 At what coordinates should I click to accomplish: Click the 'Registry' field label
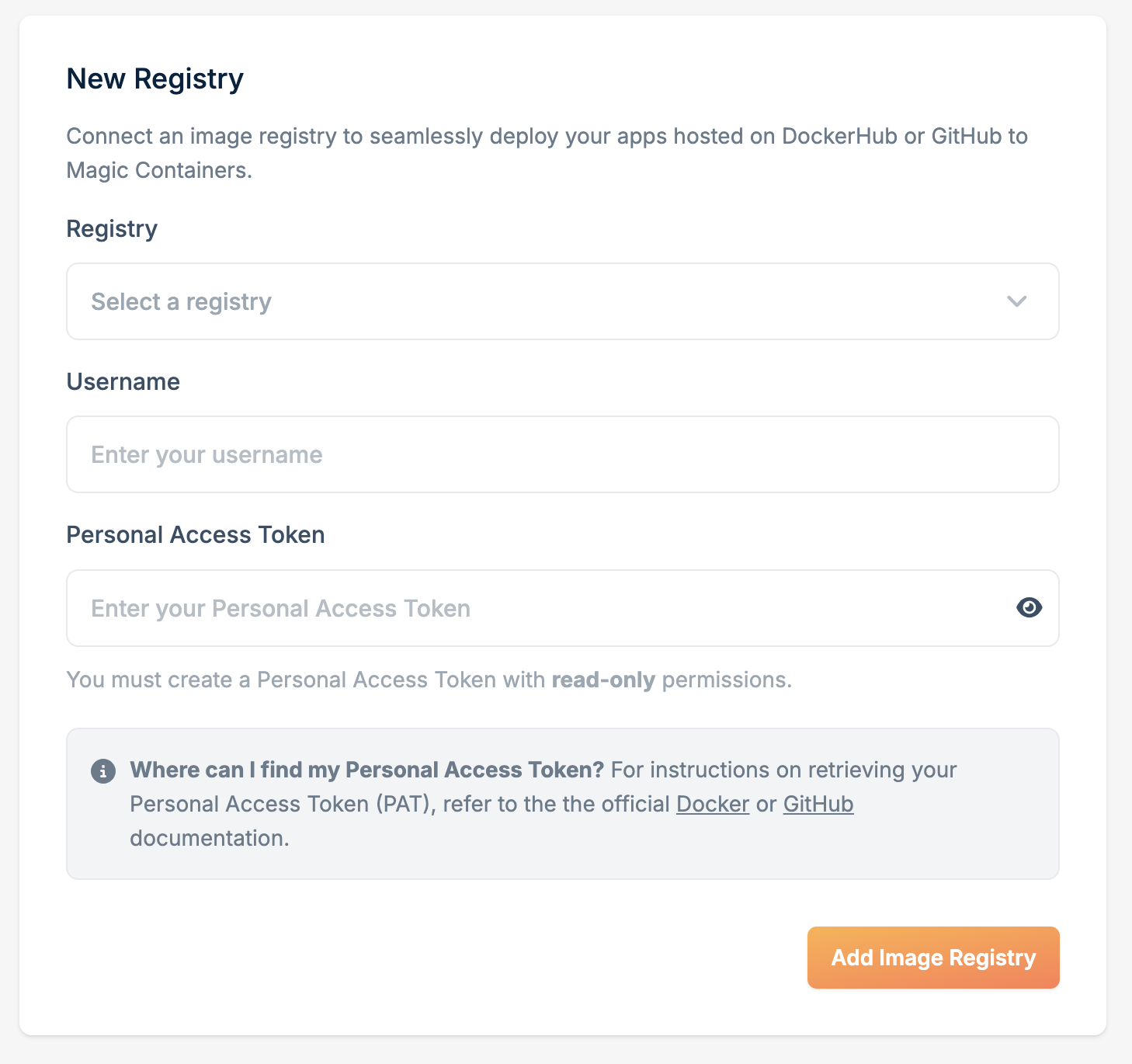[x=112, y=229]
